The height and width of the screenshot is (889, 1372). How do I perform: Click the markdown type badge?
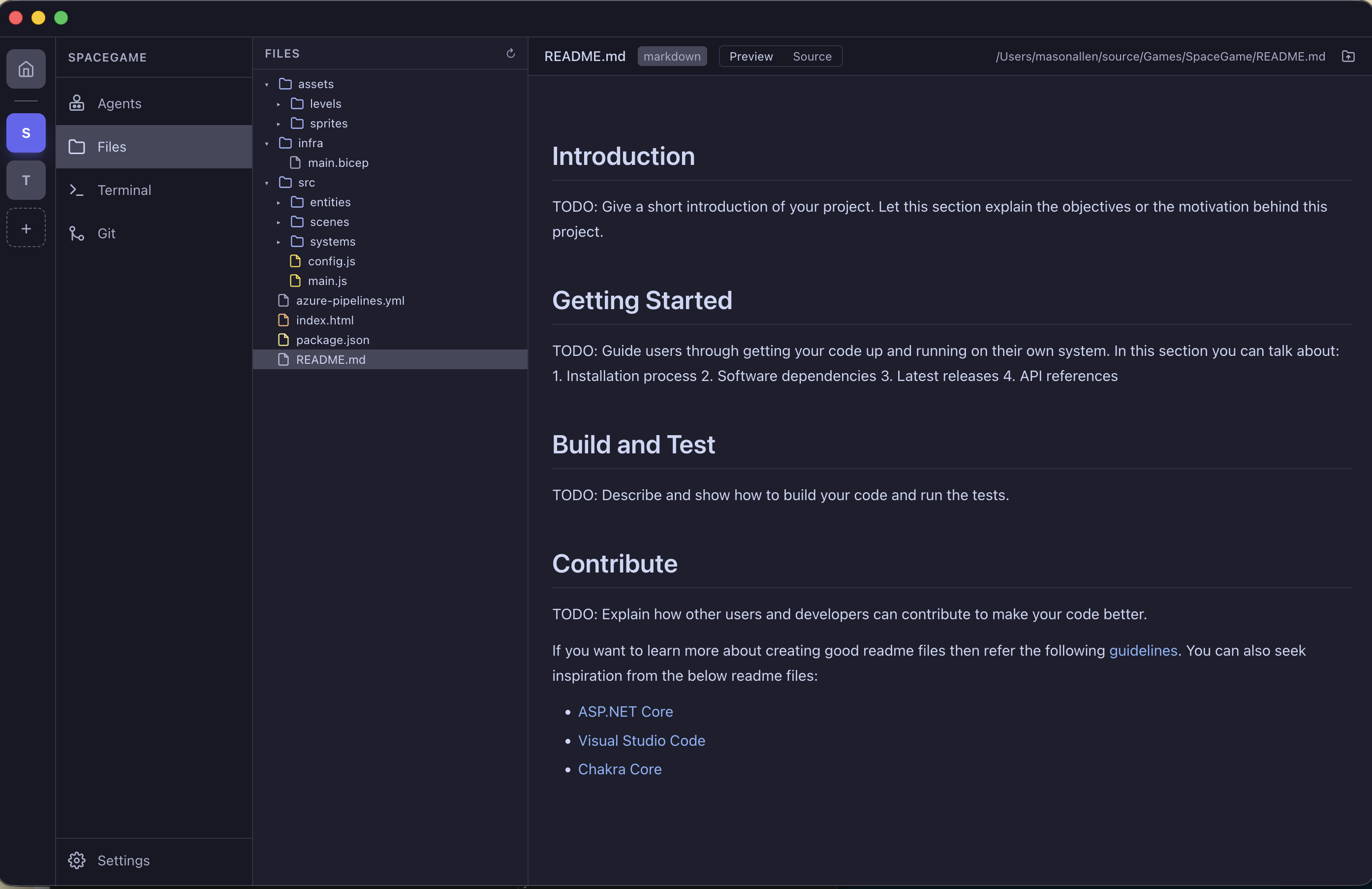click(672, 56)
